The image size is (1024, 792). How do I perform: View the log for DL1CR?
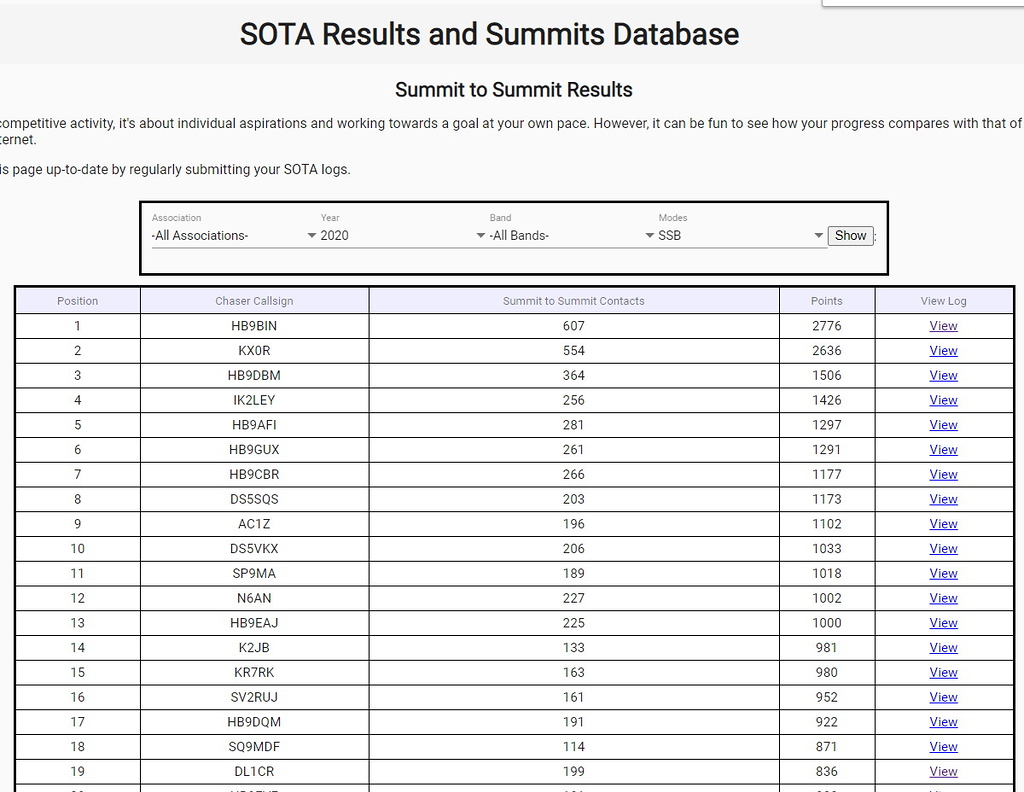[943, 771]
